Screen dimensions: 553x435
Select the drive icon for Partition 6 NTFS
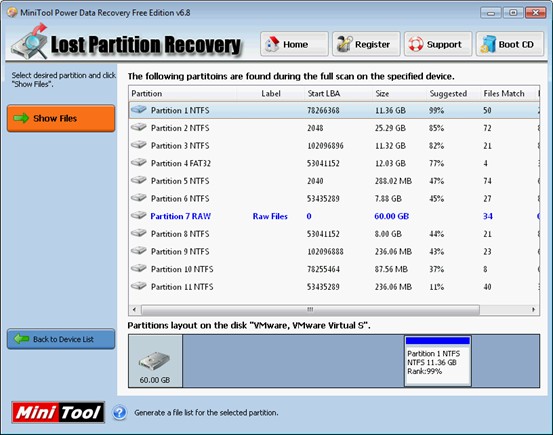(139, 198)
